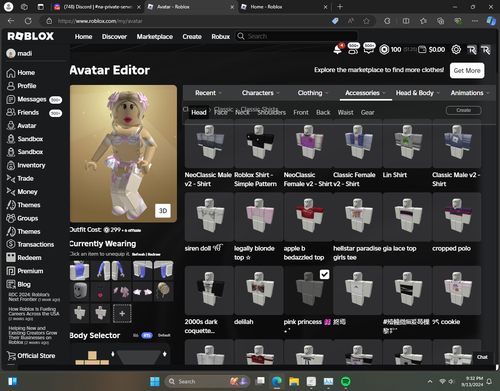Click the diamond slider handle nearest the body figure

113,354
